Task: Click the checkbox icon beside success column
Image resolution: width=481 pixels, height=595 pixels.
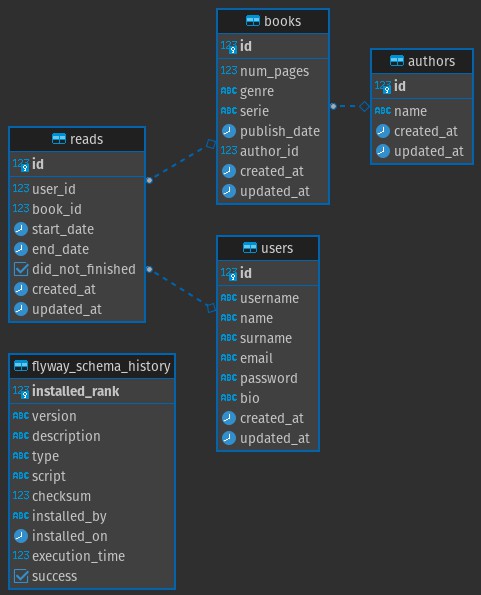Action: pos(21,576)
